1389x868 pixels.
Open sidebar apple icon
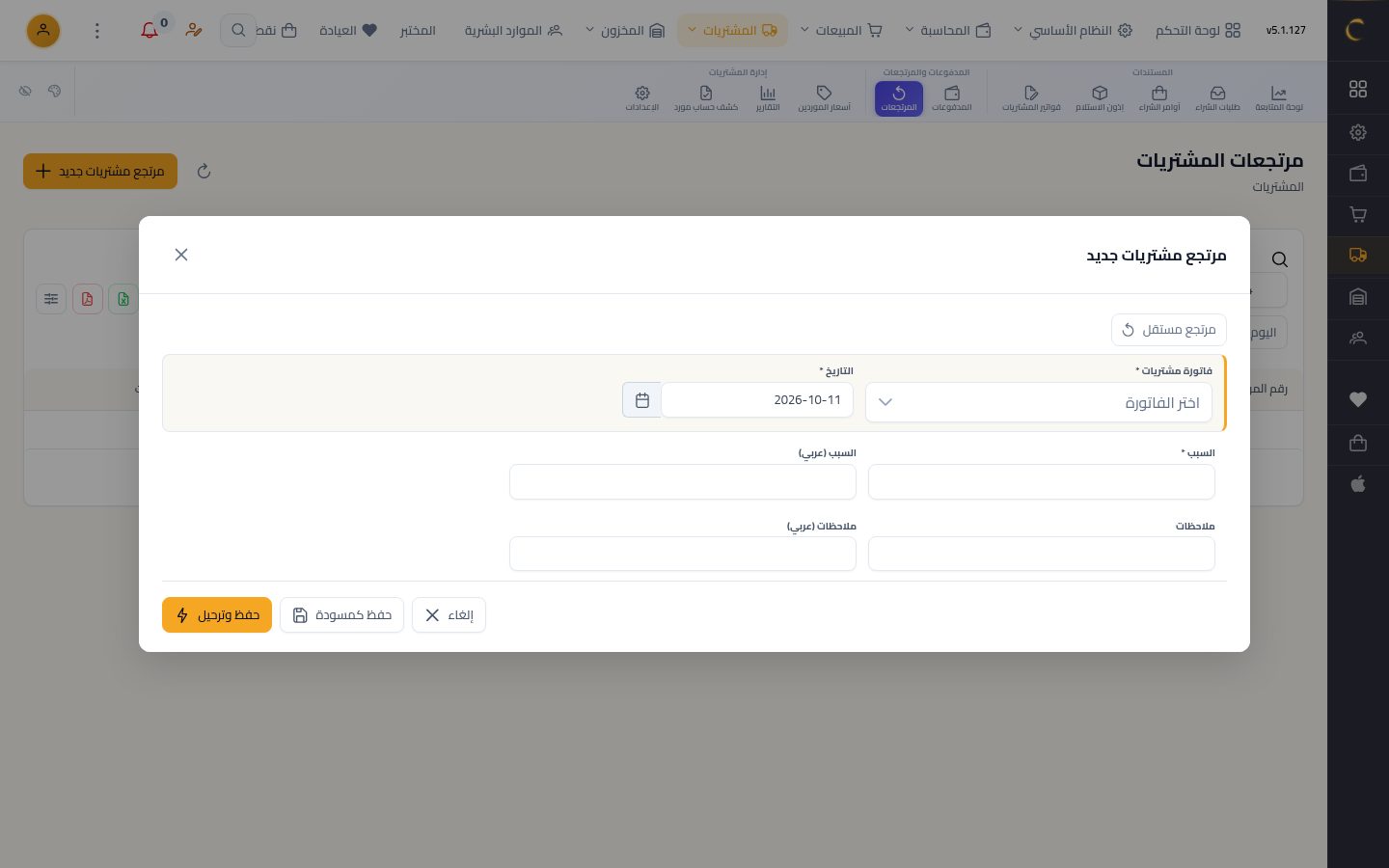pos(1358,484)
